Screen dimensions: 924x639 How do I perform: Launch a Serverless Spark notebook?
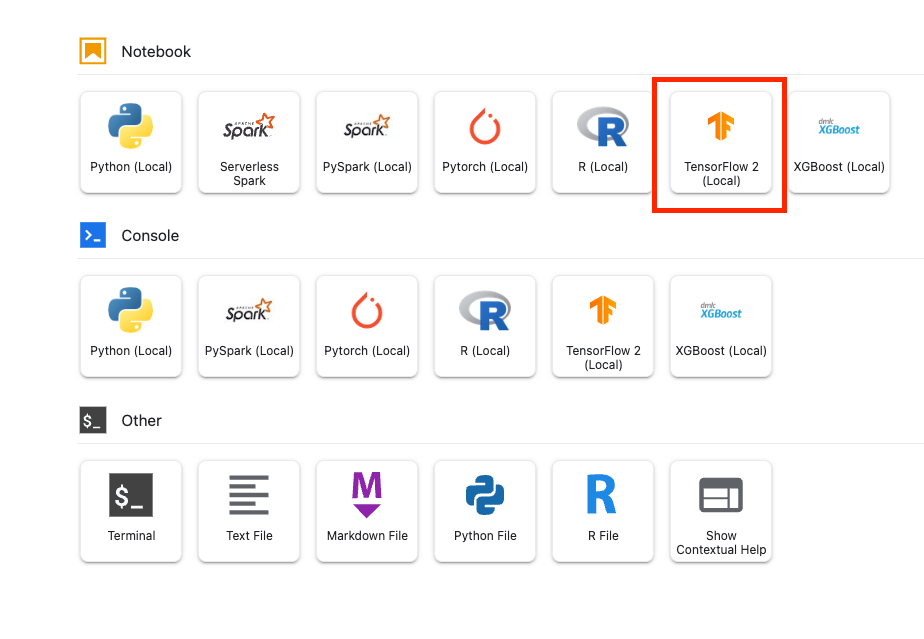[x=249, y=142]
